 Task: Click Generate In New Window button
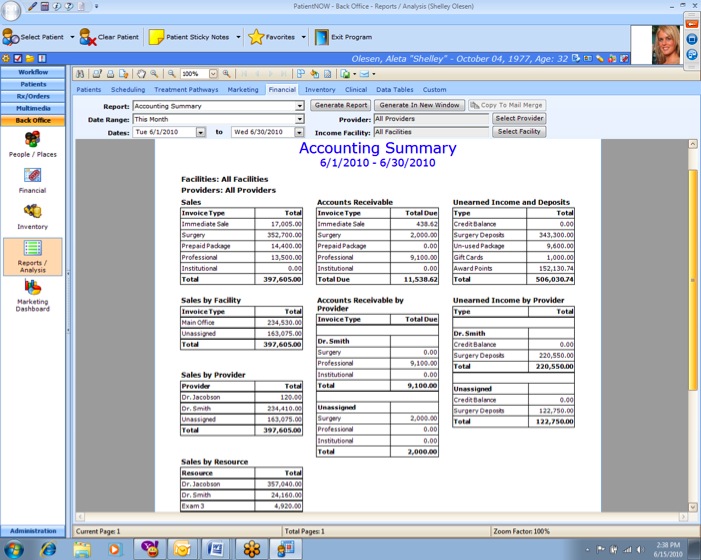point(419,105)
